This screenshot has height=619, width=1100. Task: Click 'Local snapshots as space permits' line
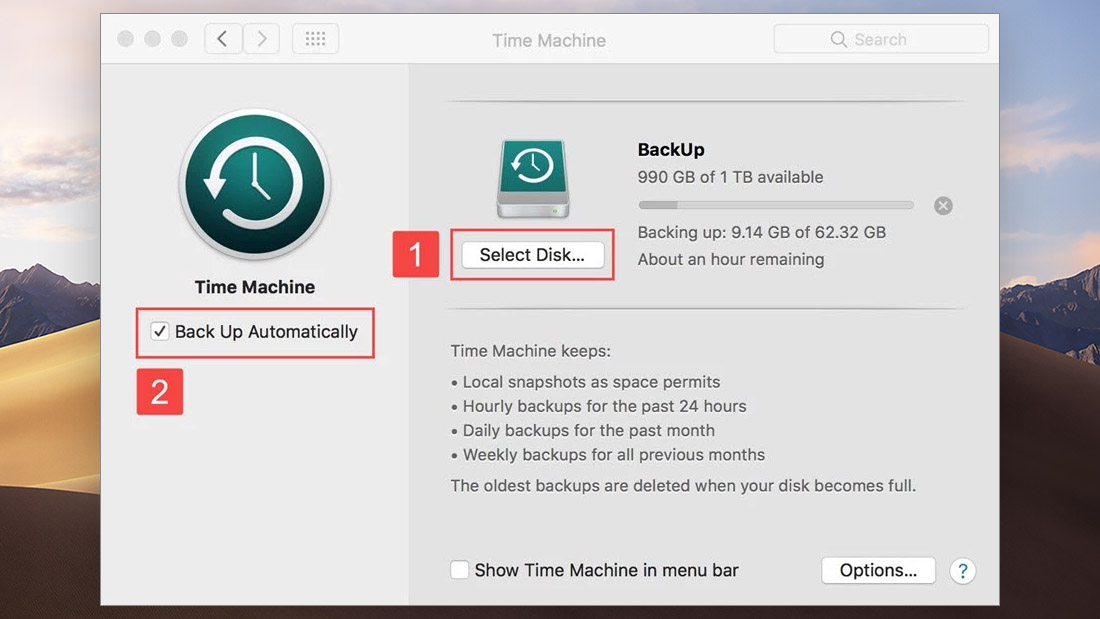coord(591,382)
